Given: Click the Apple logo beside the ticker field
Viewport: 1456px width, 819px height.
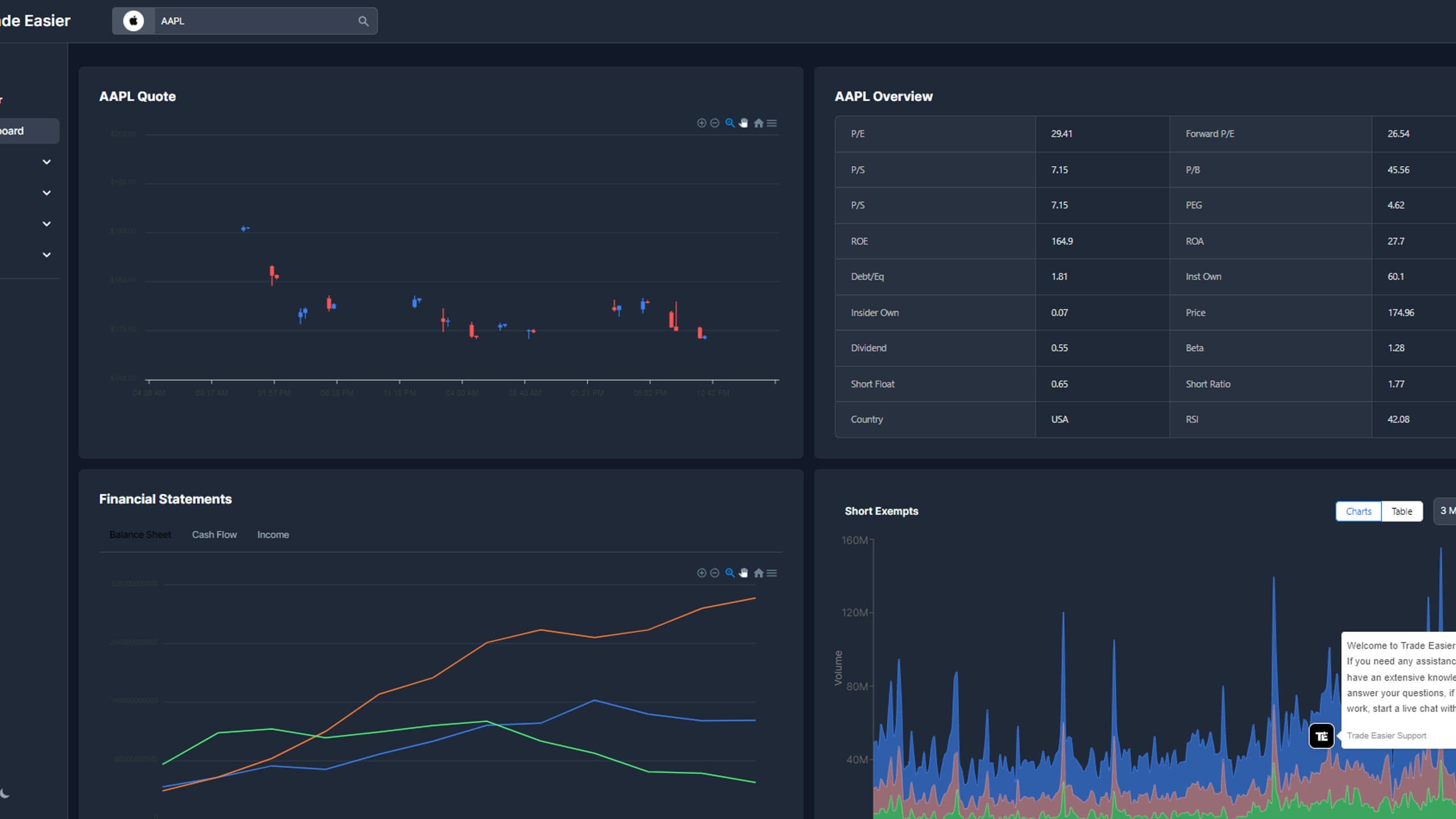Looking at the screenshot, I should [134, 21].
